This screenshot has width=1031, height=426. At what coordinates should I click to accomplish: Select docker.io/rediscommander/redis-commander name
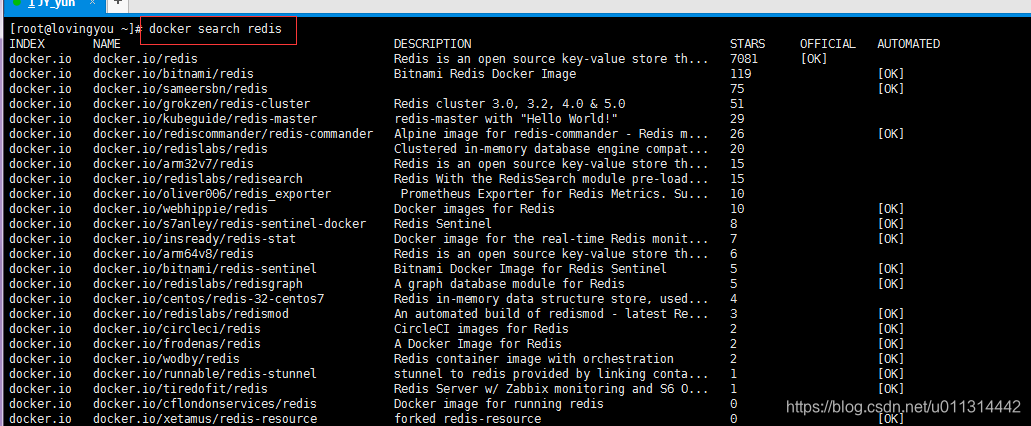click(x=233, y=134)
